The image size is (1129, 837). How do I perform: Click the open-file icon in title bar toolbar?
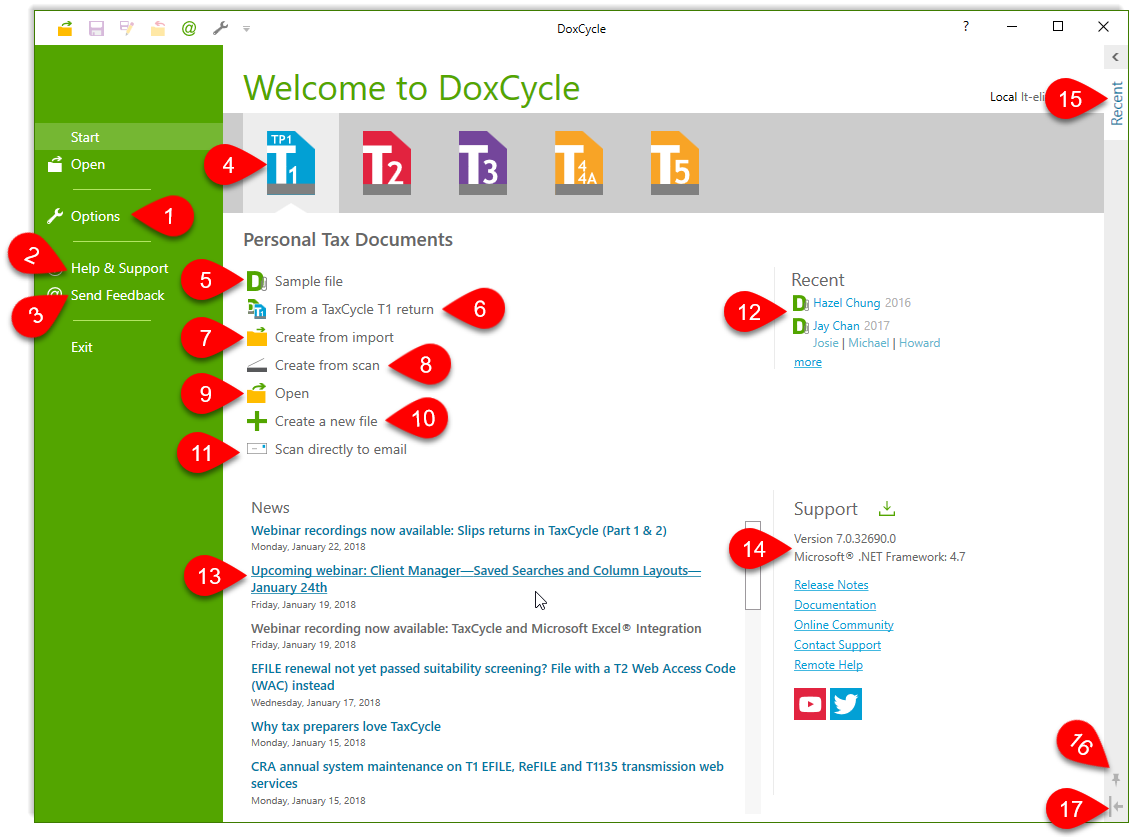[x=65, y=28]
